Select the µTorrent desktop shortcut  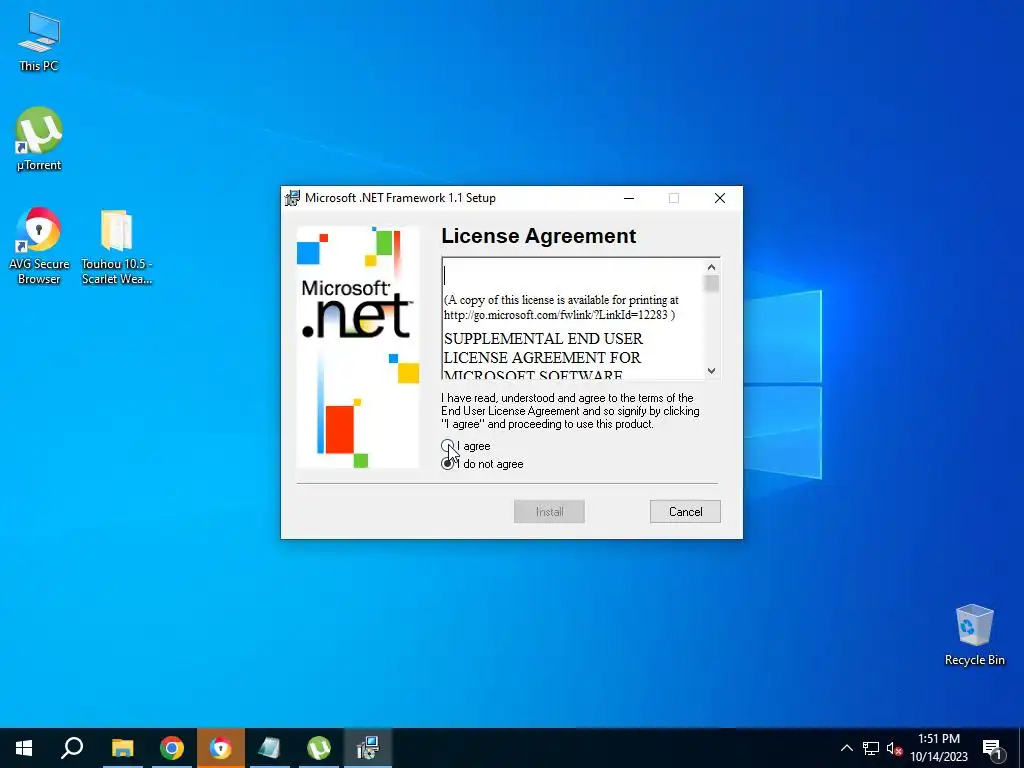click(39, 138)
